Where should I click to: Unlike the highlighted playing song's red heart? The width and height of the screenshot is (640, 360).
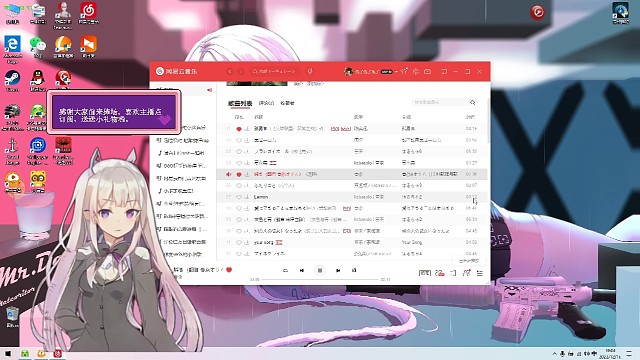(239, 174)
